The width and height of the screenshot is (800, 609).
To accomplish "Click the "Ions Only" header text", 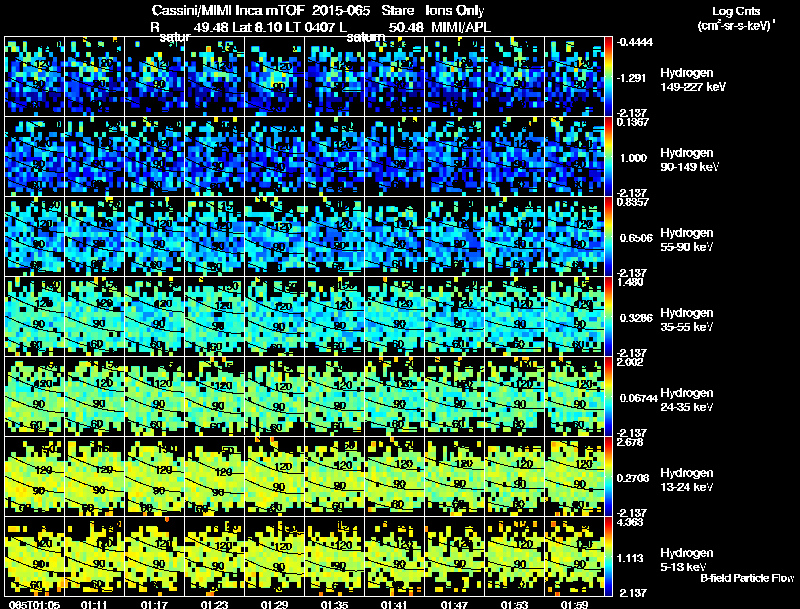I will 455,11.
